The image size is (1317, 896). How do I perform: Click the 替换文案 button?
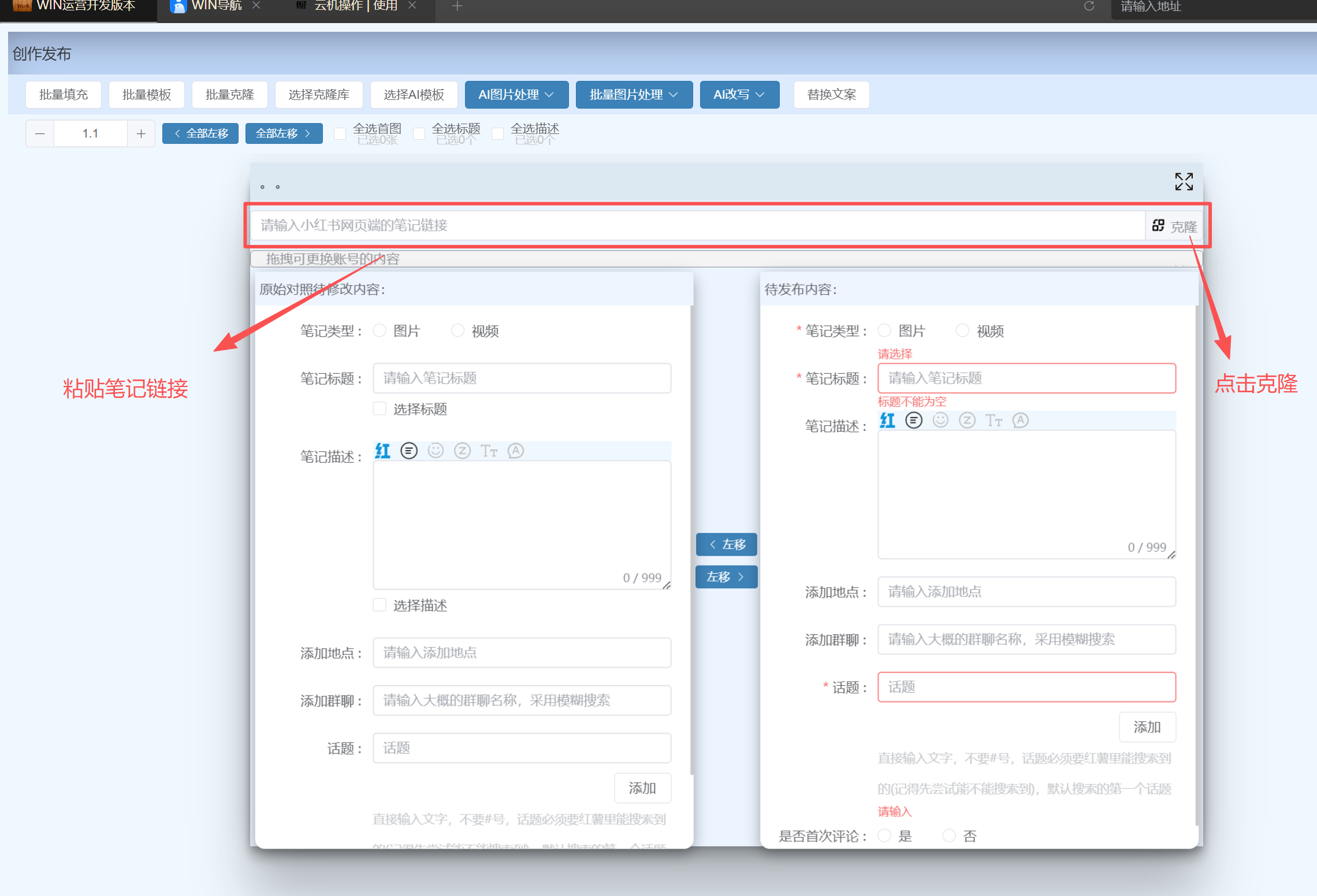click(831, 95)
